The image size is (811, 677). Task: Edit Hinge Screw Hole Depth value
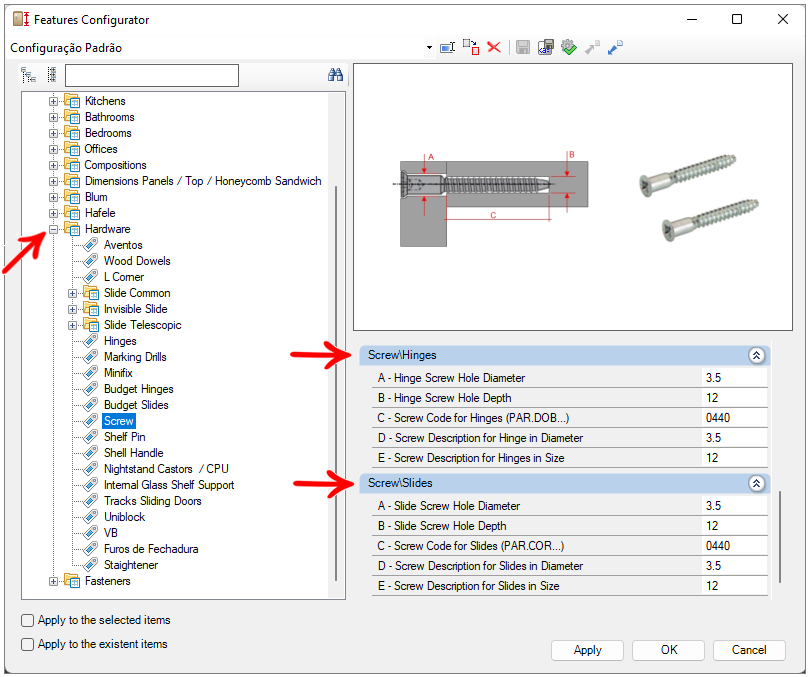tap(734, 398)
